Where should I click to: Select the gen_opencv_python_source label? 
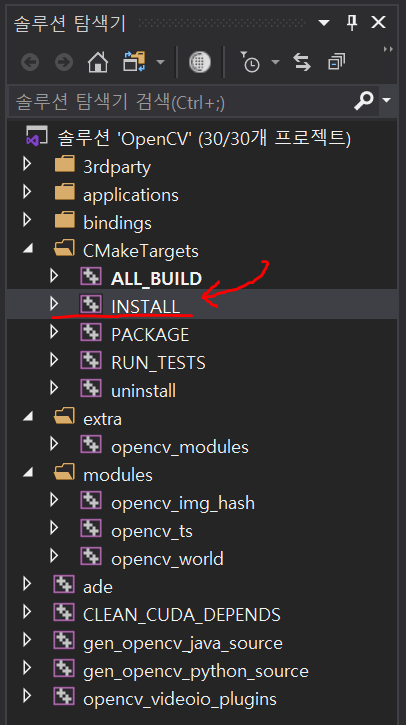pyautogui.click(x=196, y=671)
